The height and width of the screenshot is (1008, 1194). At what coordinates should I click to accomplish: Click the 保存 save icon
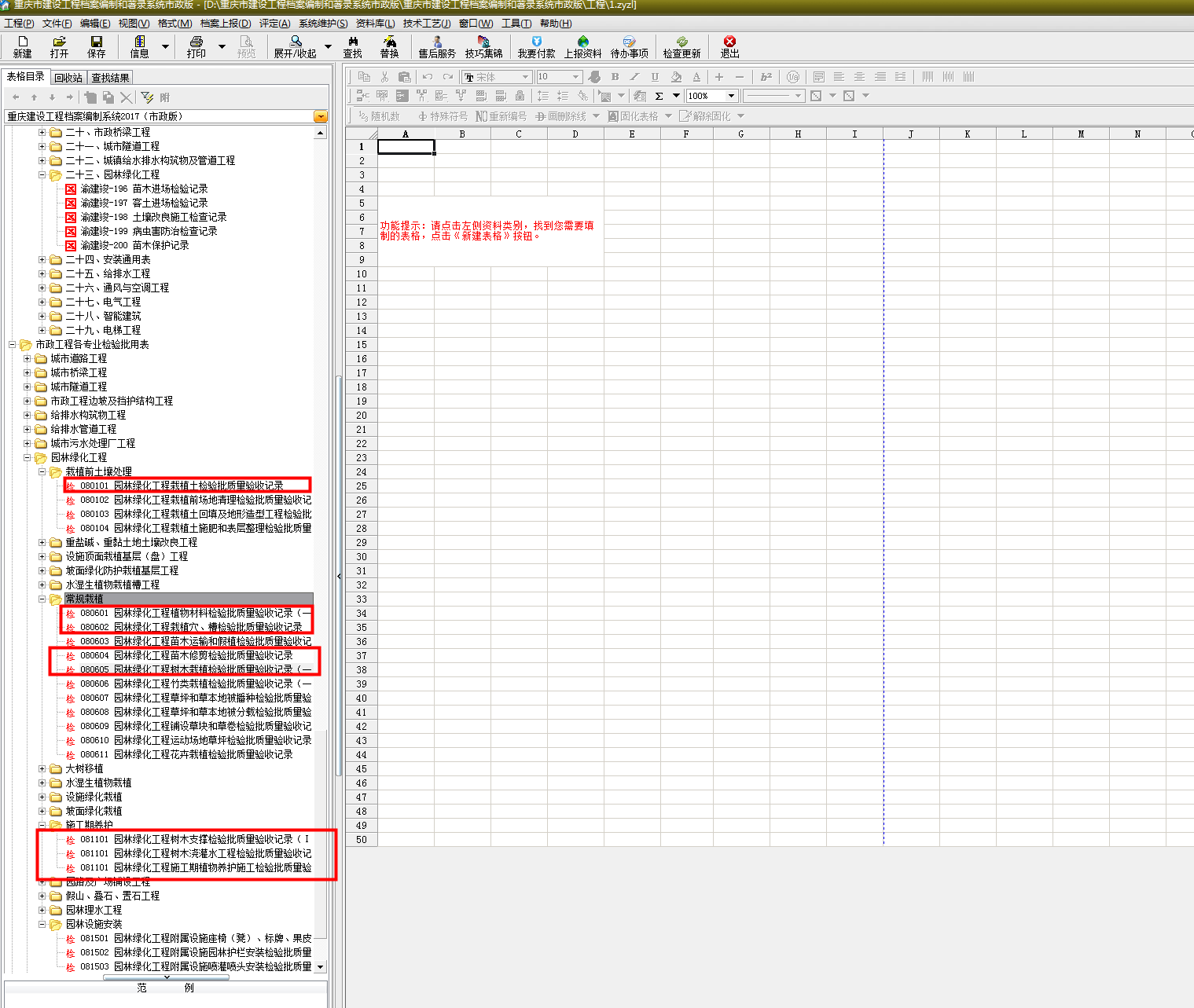(x=96, y=46)
